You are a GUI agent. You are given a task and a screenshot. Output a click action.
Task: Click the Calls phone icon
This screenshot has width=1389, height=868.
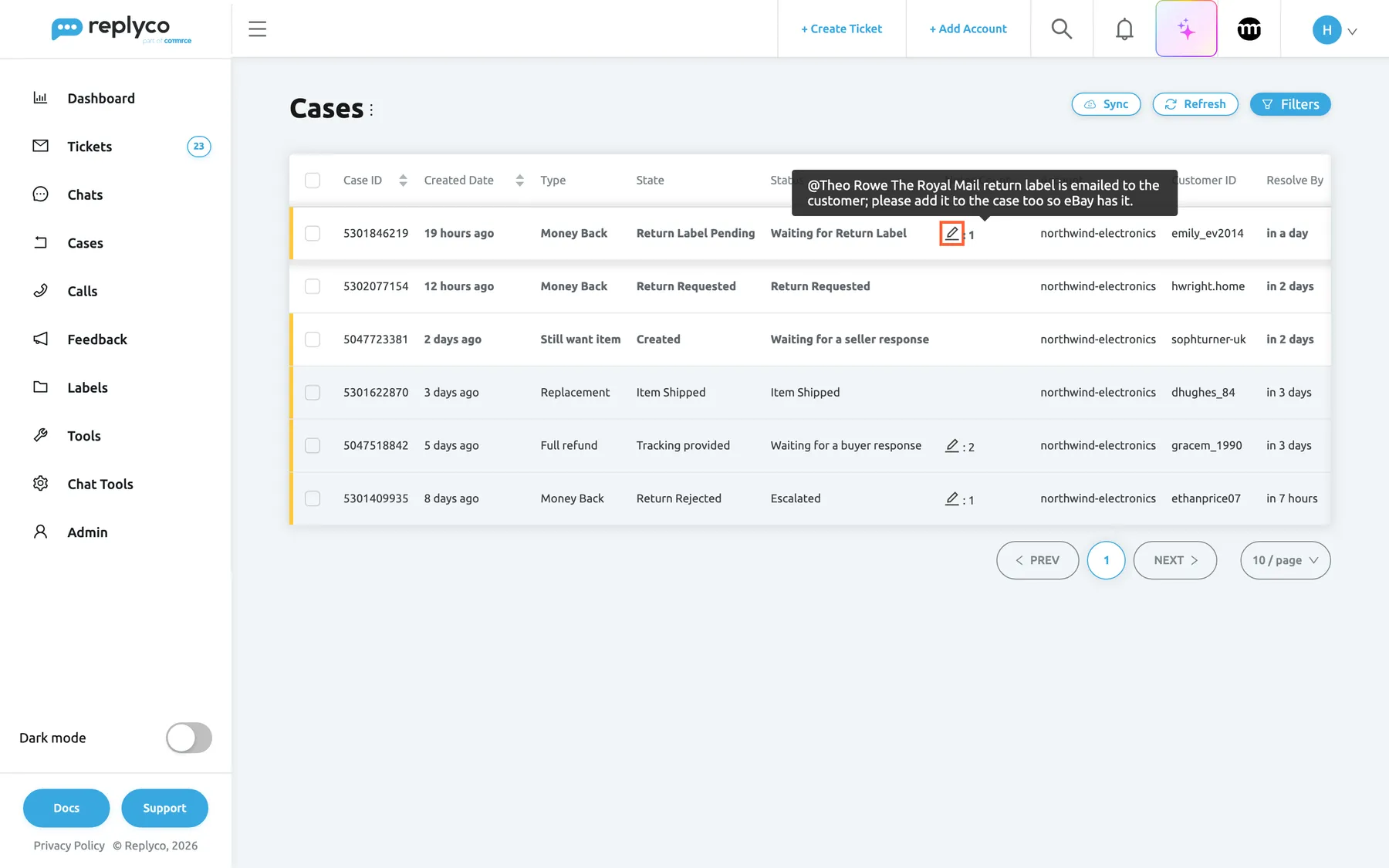pyautogui.click(x=40, y=291)
